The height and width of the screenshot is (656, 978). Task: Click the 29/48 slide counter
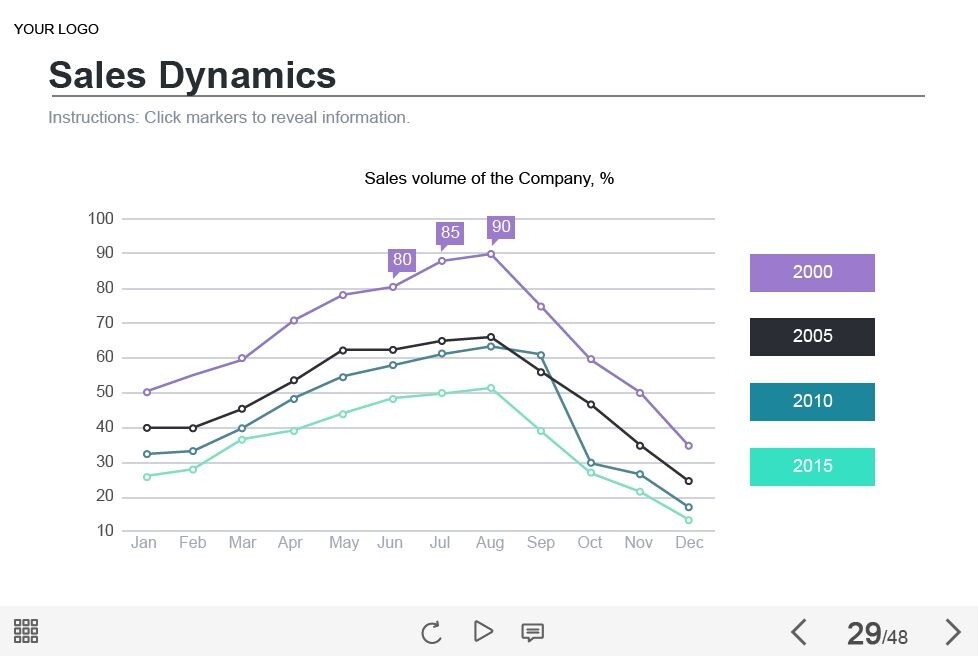click(x=877, y=633)
